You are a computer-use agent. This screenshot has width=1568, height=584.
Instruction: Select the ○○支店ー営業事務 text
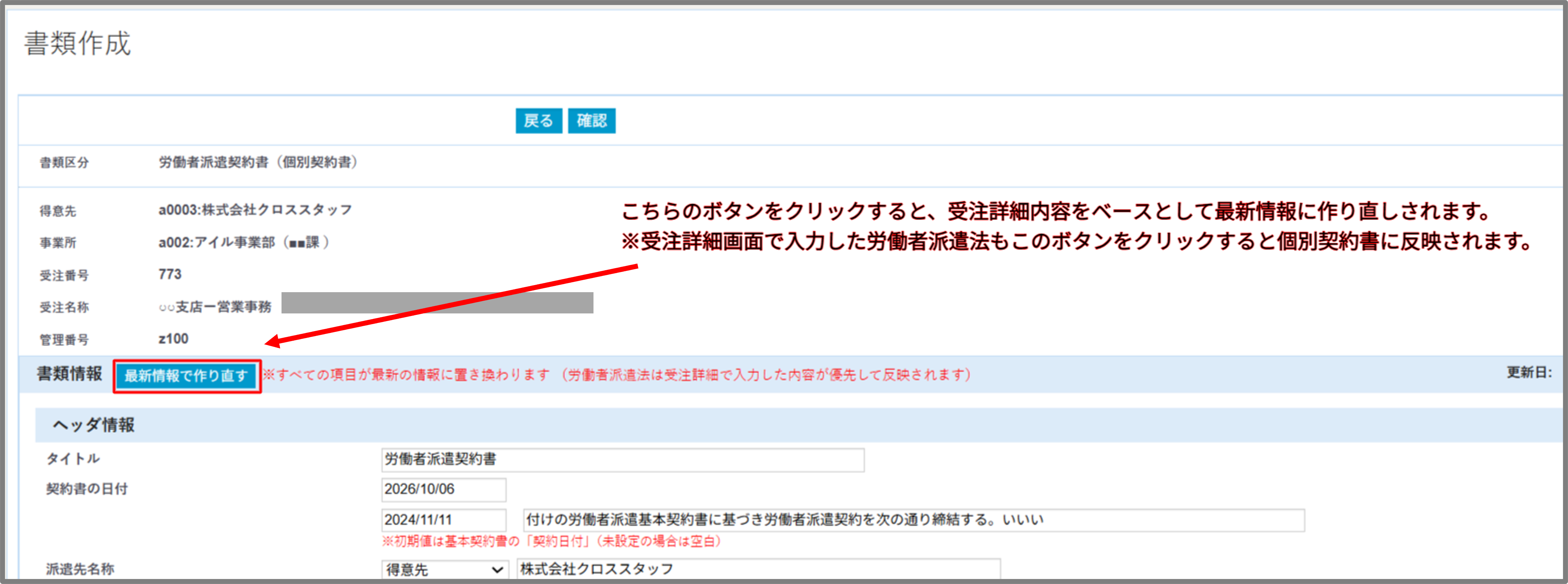point(215,307)
